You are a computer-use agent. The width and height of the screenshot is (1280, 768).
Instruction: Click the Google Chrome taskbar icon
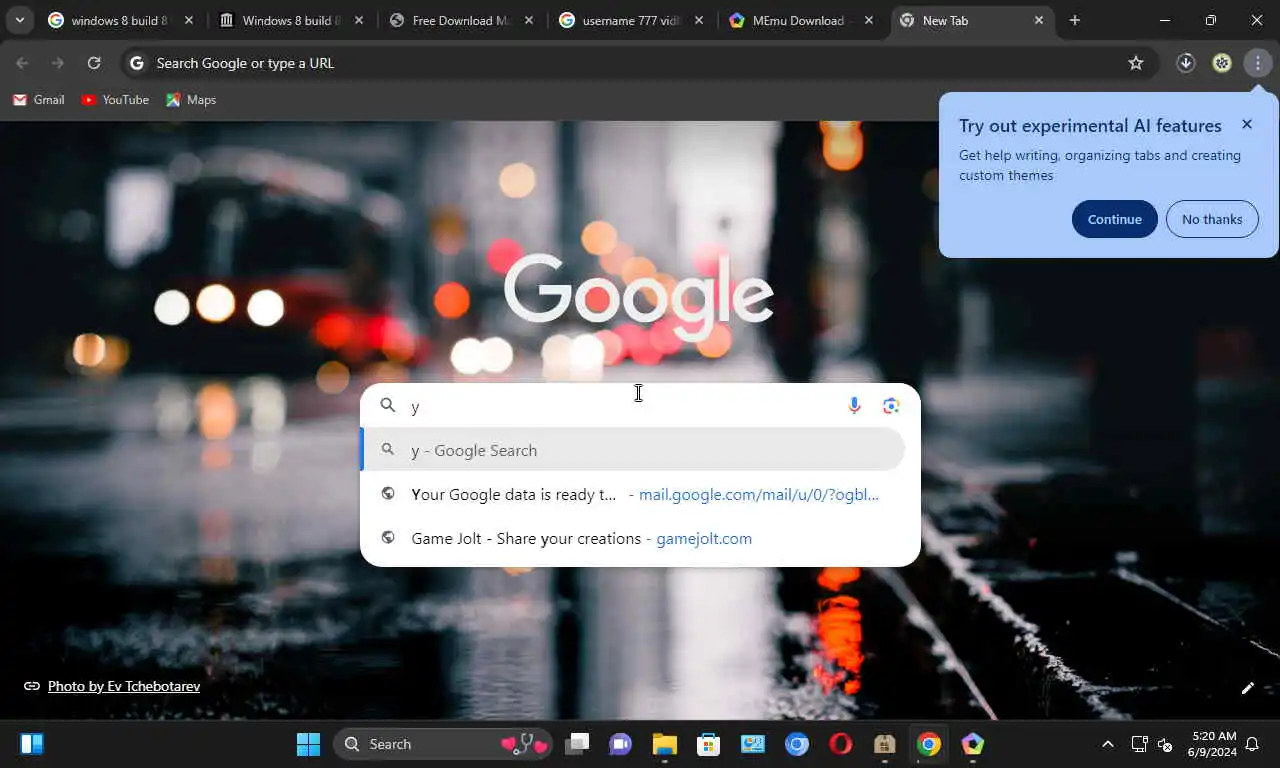click(929, 744)
